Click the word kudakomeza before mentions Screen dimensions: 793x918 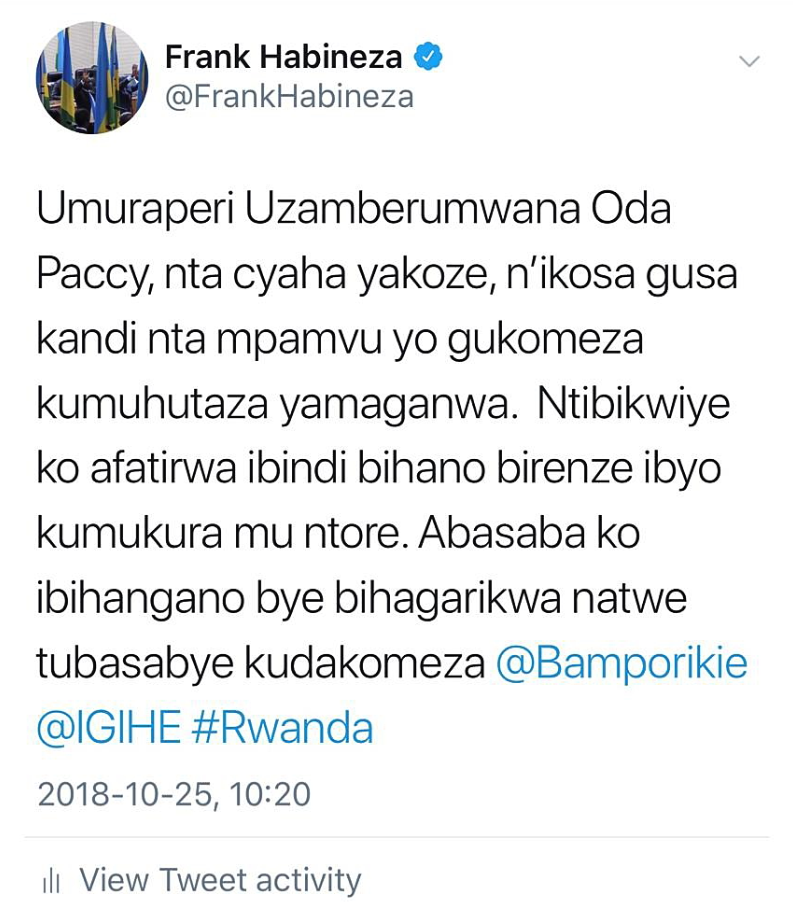(x=364, y=664)
